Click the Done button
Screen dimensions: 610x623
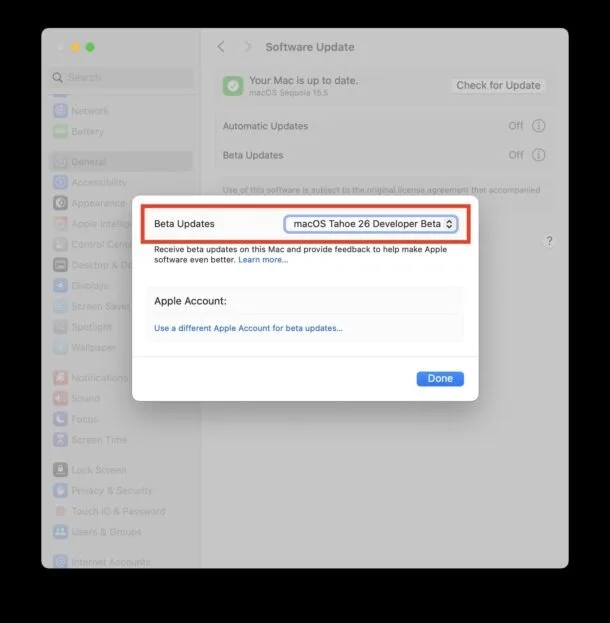(x=440, y=379)
